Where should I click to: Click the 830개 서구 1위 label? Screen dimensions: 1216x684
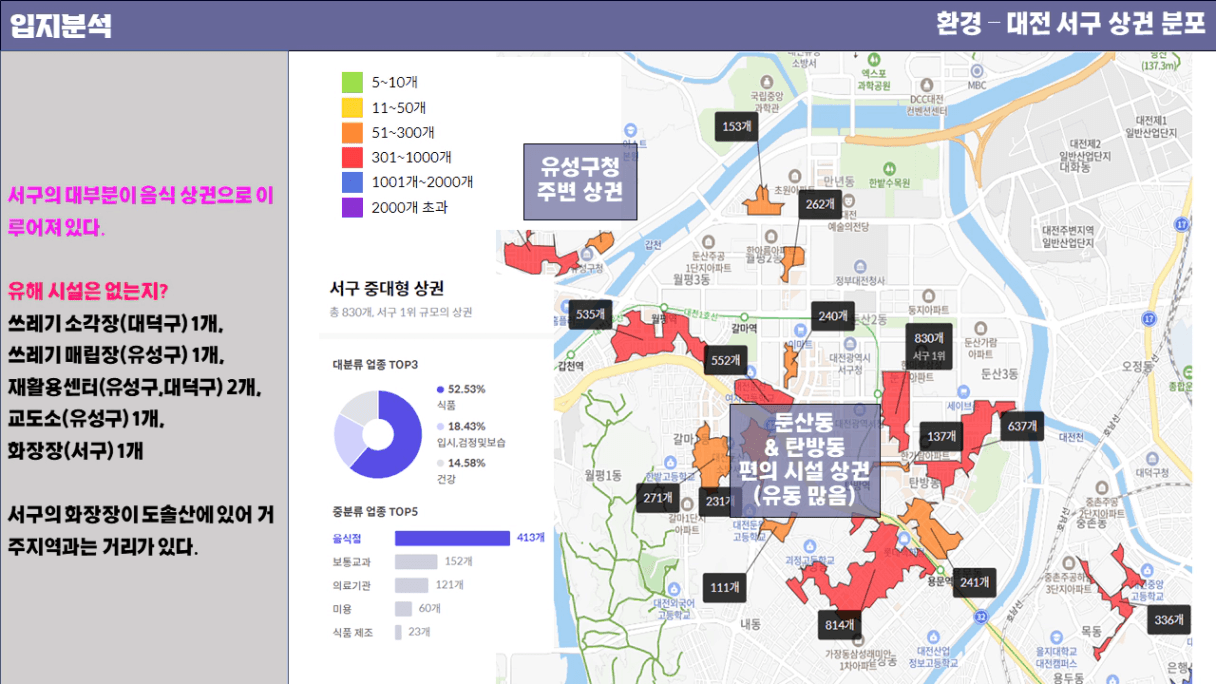(929, 346)
